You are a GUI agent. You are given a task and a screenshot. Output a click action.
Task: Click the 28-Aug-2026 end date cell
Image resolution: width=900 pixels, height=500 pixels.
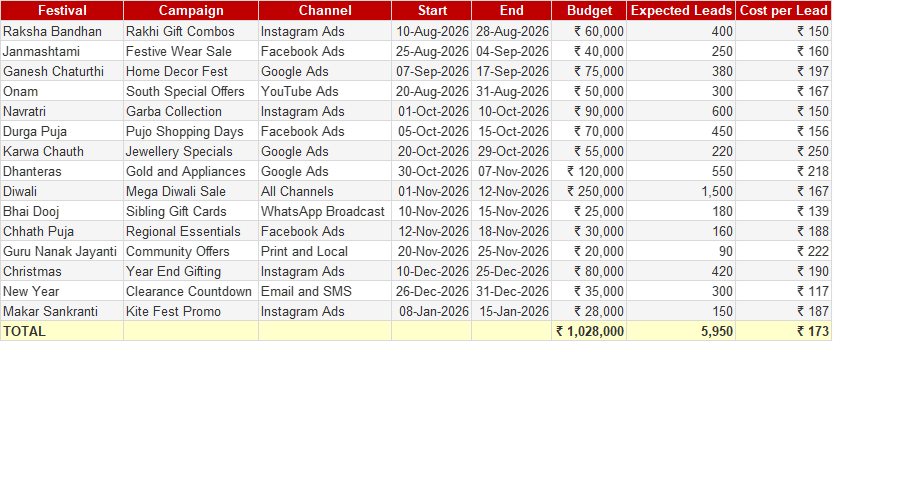tap(511, 31)
